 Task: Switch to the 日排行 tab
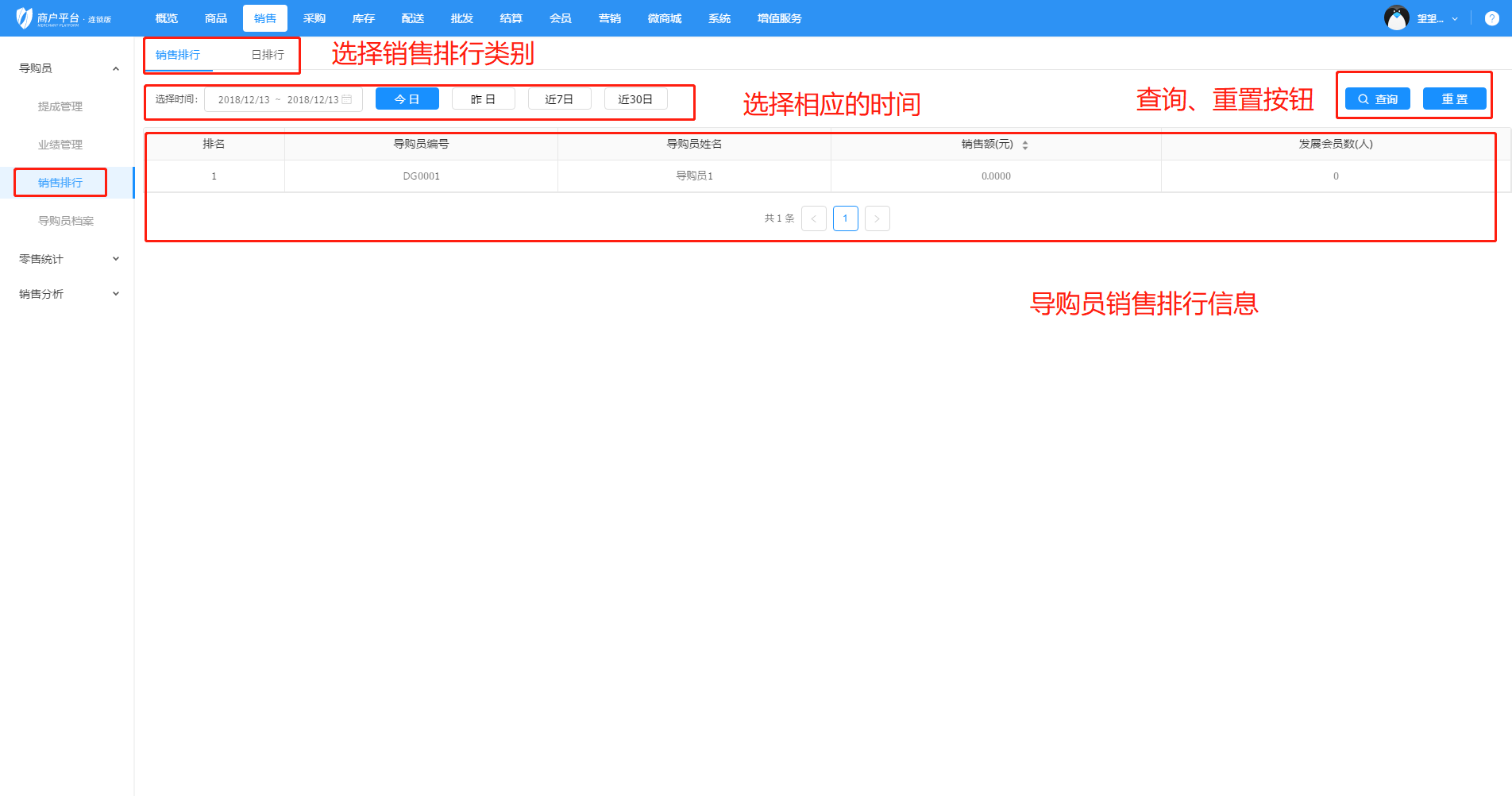tap(268, 55)
